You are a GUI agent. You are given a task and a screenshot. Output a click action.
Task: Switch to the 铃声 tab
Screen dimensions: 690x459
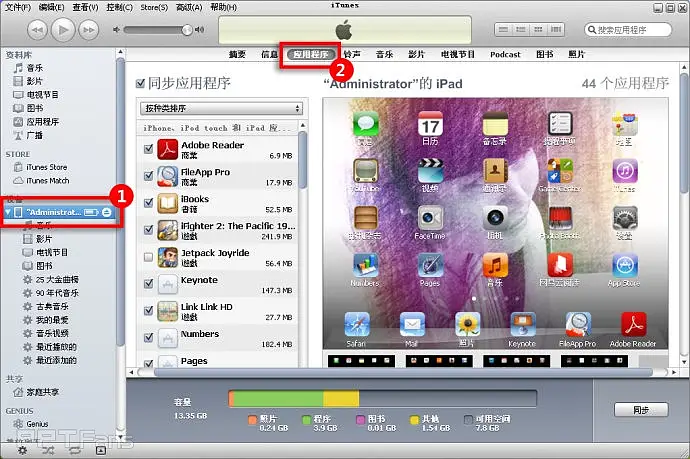(x=352, y=54)
